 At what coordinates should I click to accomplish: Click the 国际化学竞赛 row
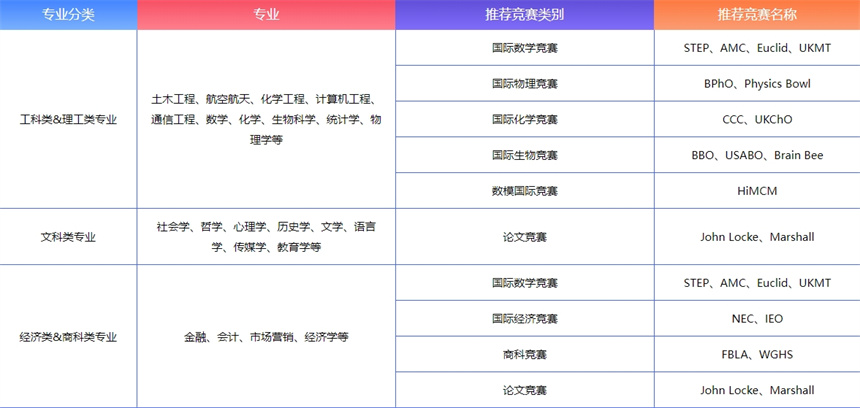point(524,119)
